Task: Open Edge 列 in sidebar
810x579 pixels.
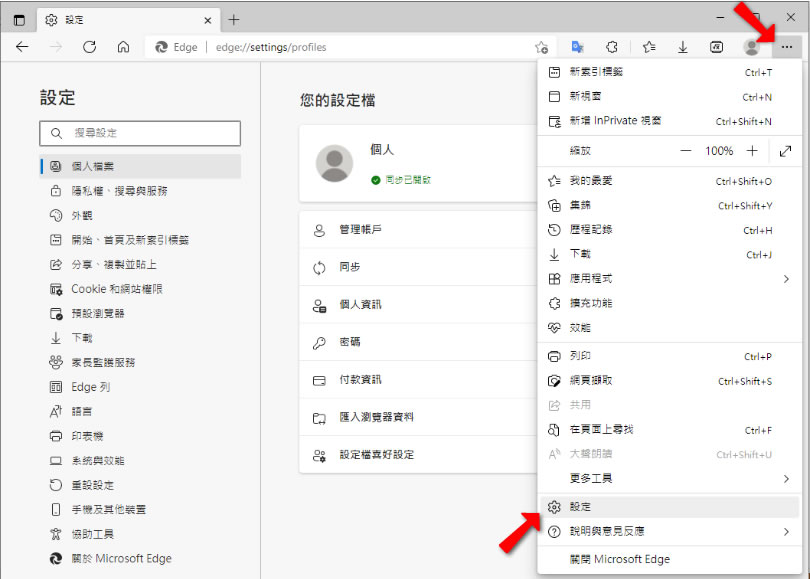Action: click(140, 387)
